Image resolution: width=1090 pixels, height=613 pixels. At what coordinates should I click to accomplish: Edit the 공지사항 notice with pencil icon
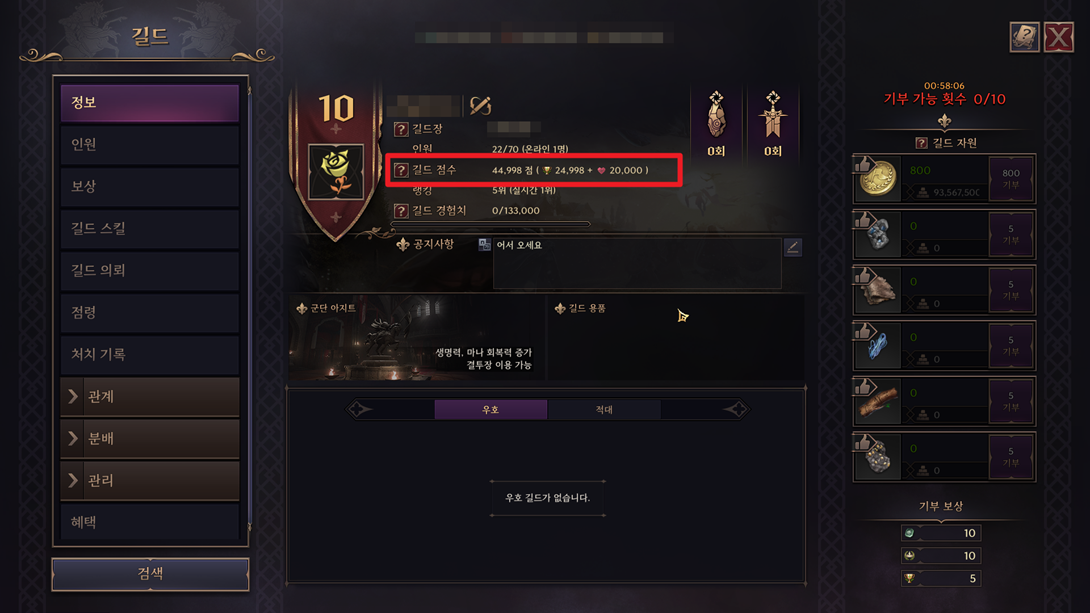tap(792, 247)
